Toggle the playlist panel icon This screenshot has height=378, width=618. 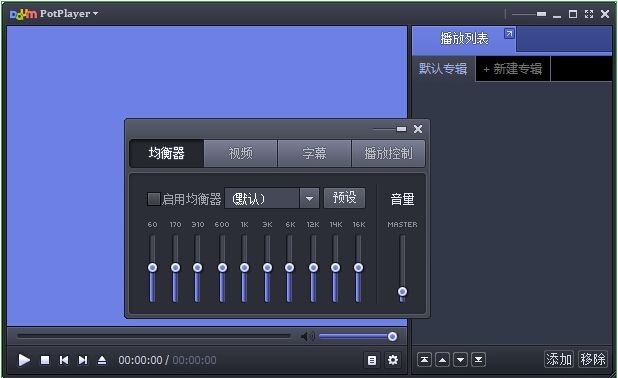(x=372, y=360)
